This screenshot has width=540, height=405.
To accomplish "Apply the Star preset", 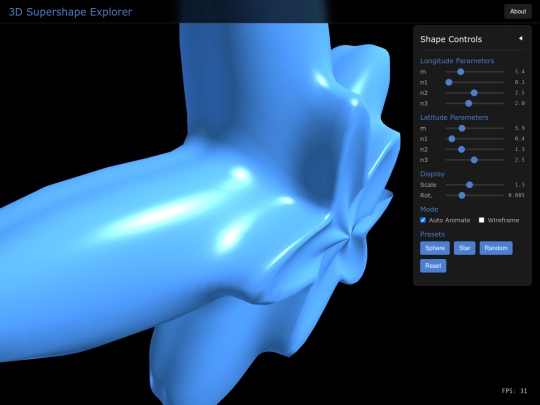I will pos(465,248).
